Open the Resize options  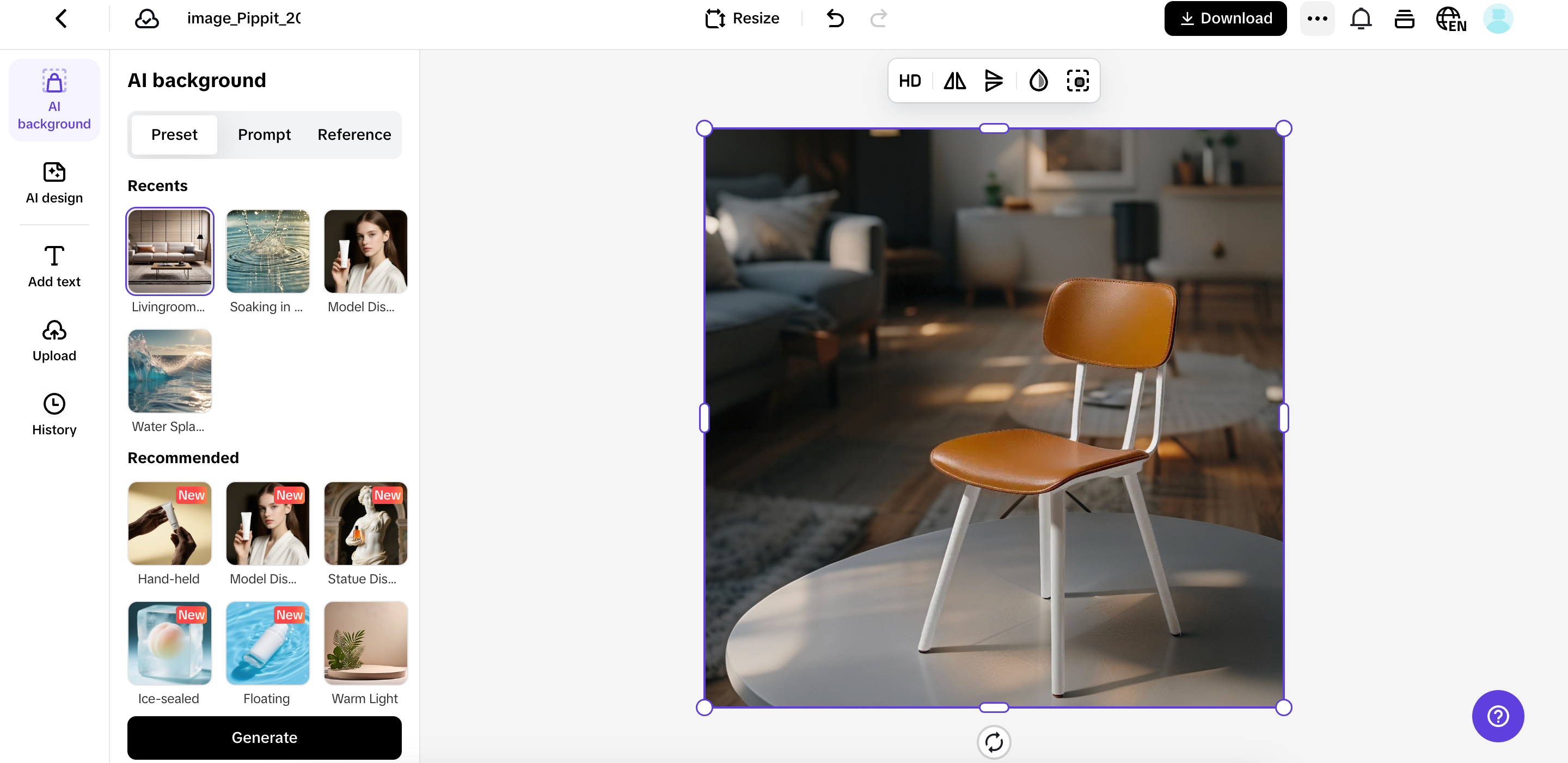(742, 17)
